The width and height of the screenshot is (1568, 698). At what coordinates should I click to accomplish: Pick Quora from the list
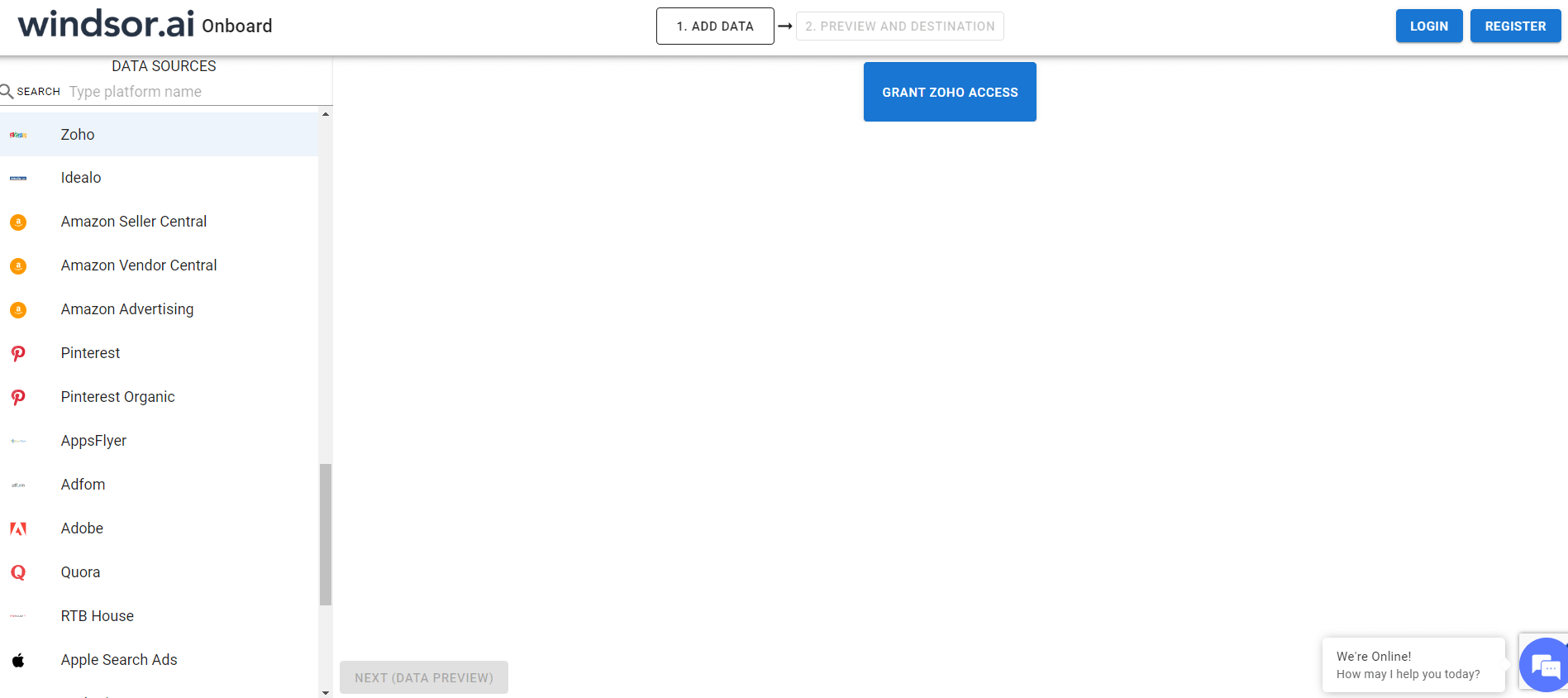(159, 572)
